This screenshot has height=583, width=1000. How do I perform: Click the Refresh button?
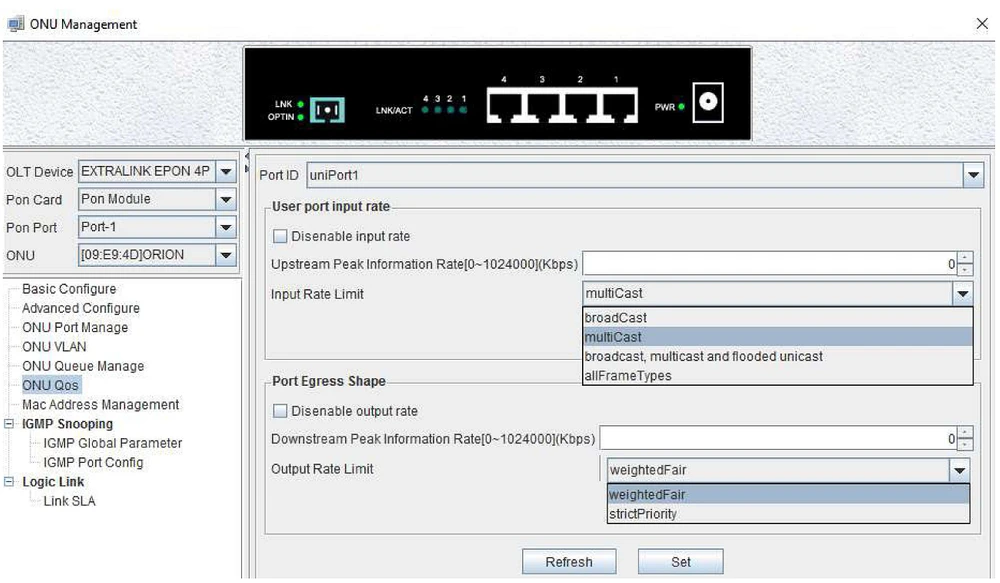click(x=569, y=562)
